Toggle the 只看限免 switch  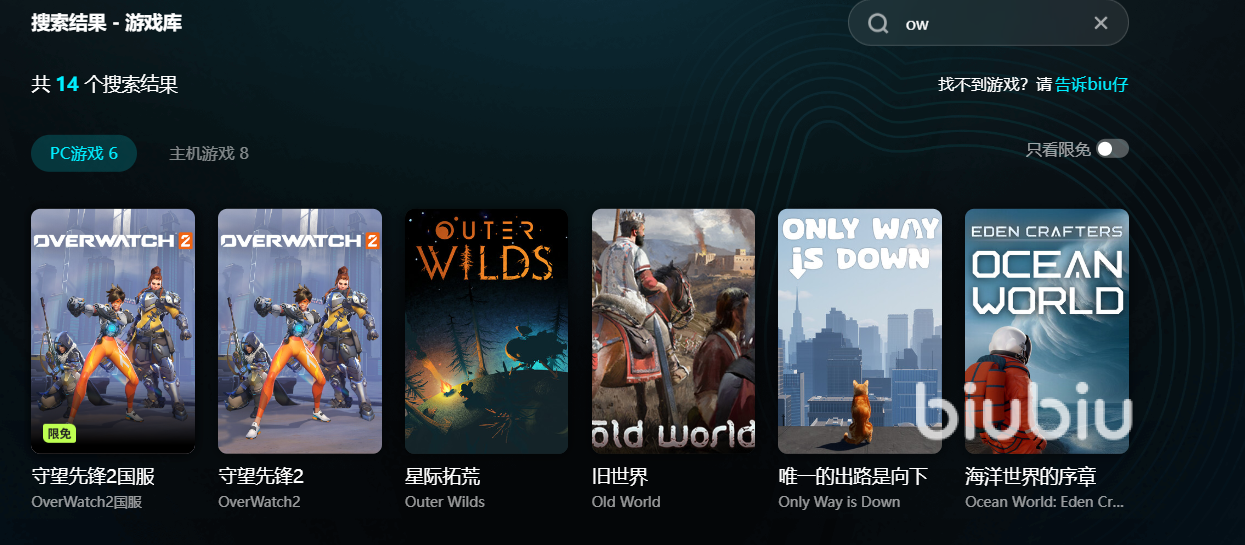1112,149
